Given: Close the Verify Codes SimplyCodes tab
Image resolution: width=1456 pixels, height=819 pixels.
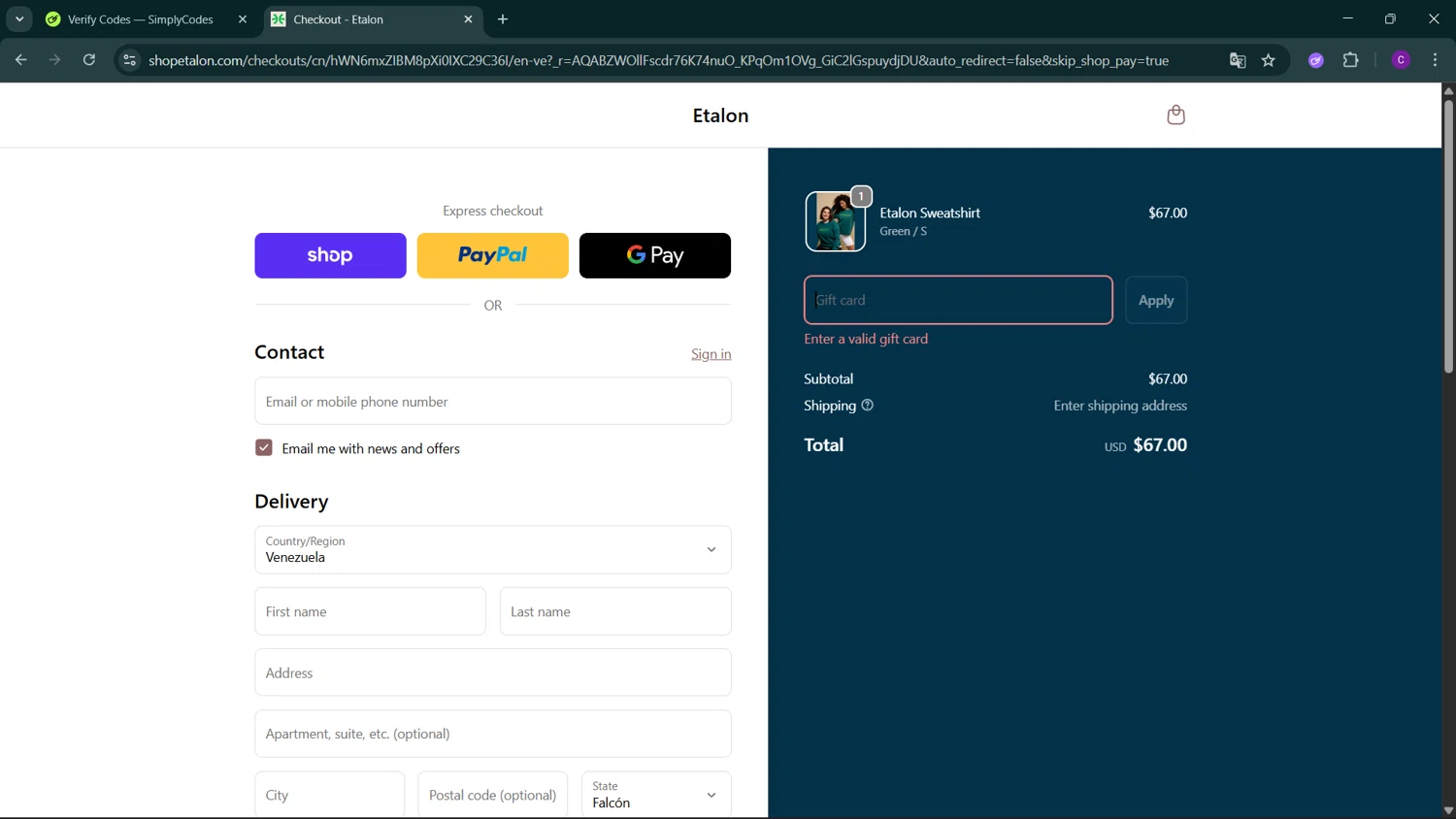Looking at the screenshot, I should point(243,19).
